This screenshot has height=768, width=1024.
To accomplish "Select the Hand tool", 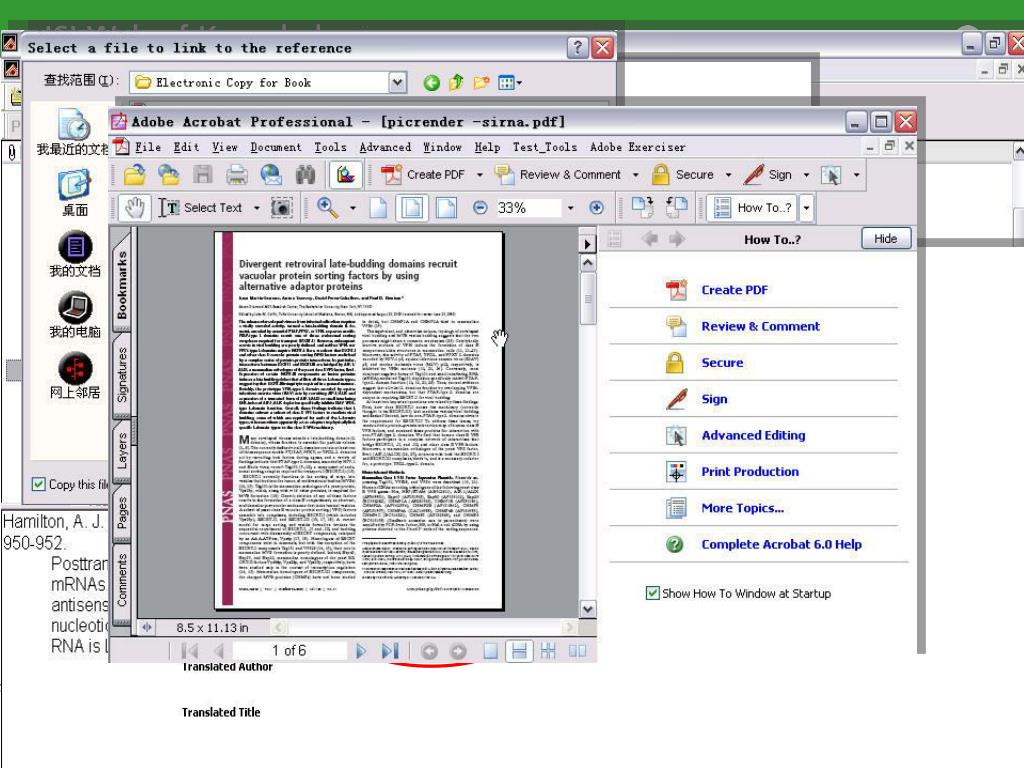I will [x=136, y=208].
